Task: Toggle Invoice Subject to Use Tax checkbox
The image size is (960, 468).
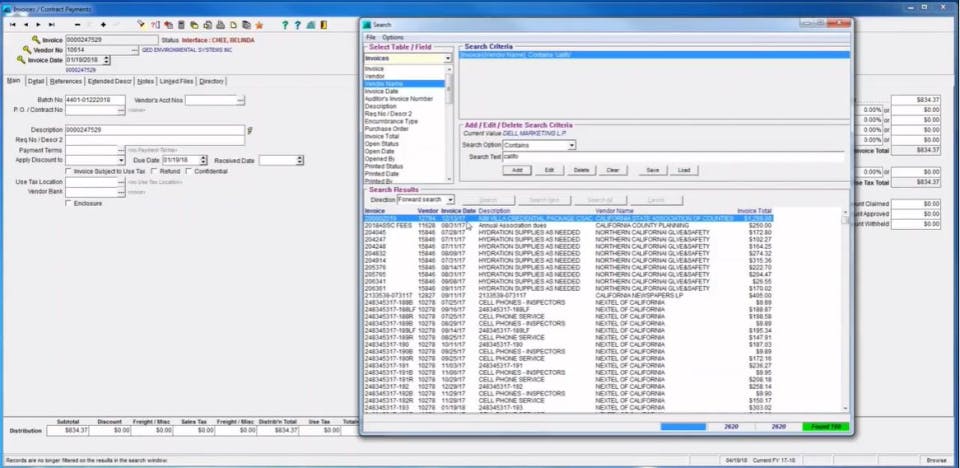Action: point(69,172)
